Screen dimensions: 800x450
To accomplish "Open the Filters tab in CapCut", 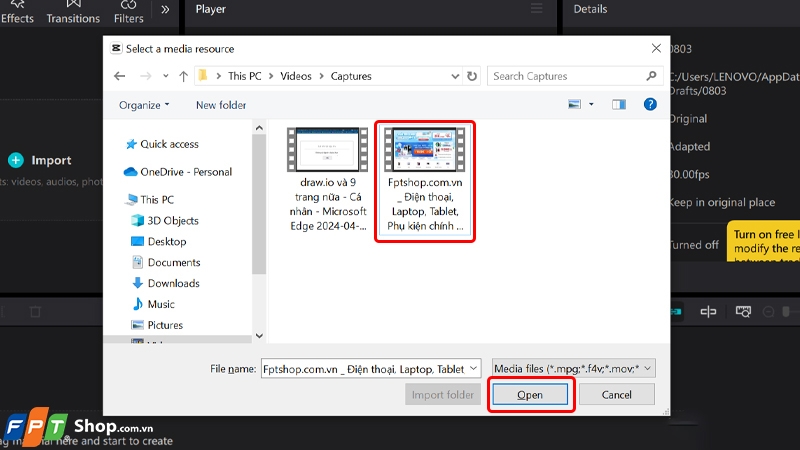I will click(x=129, y=12).
